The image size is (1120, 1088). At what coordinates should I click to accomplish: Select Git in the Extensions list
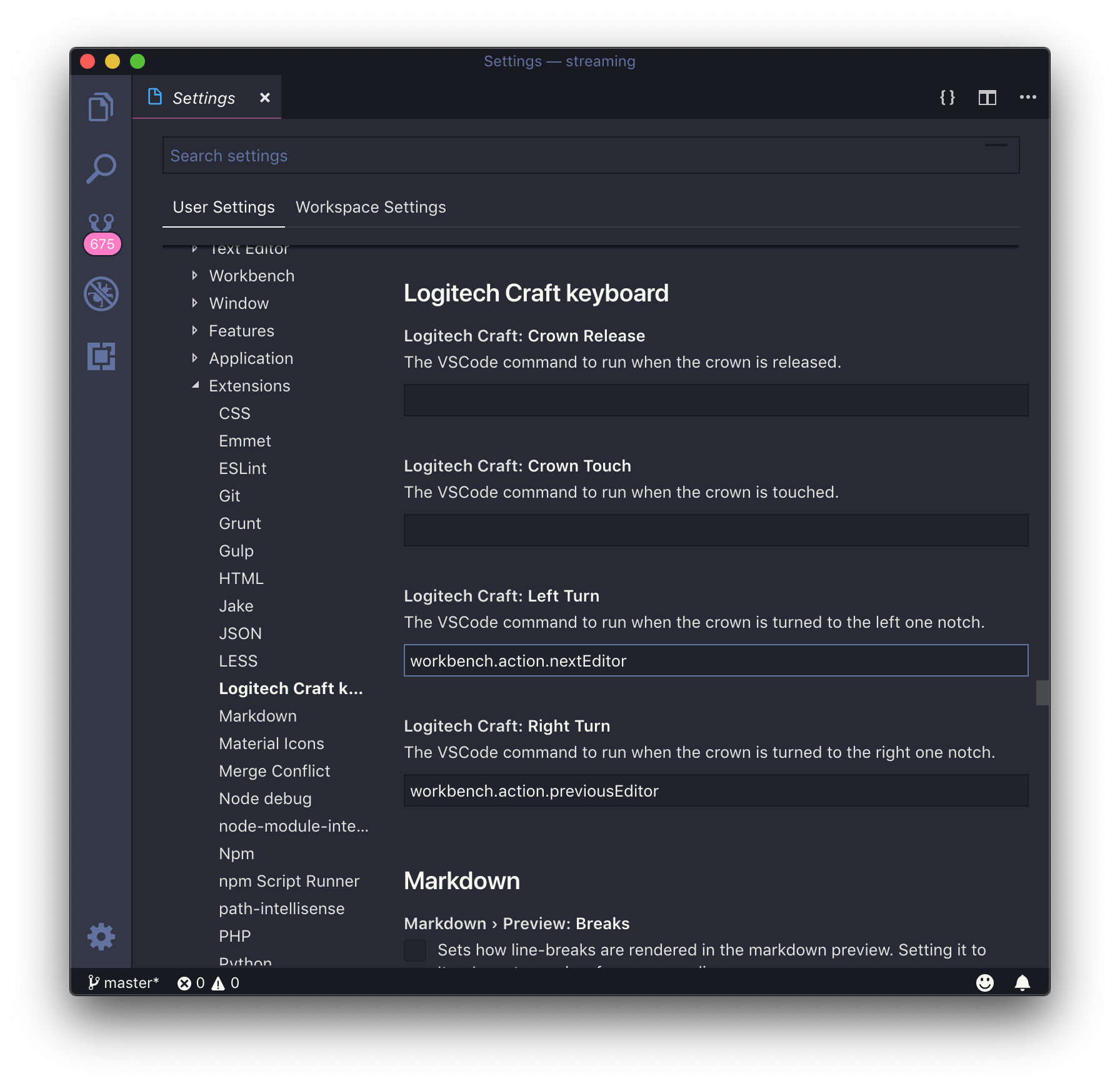229,496
